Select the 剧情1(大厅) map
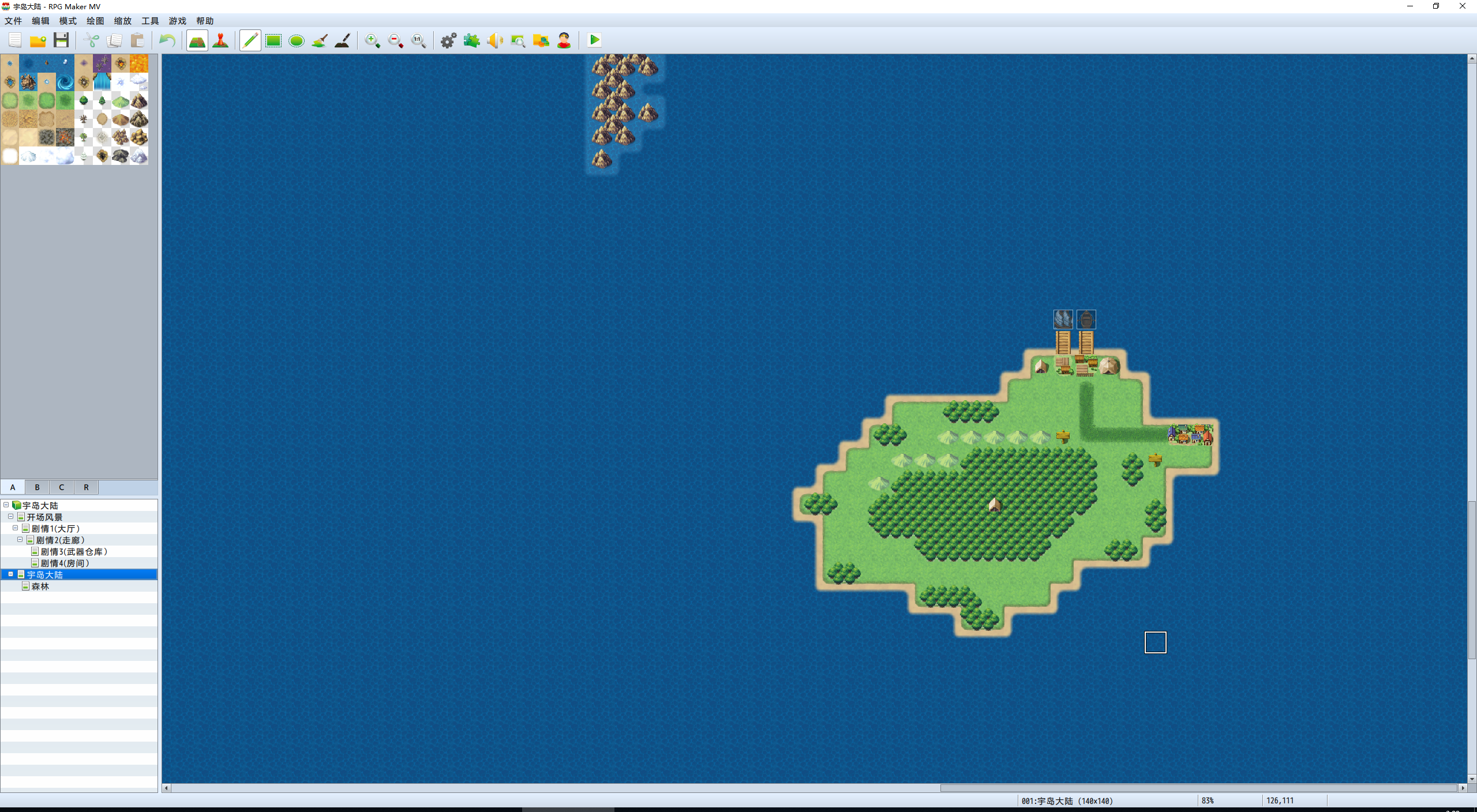This screenshot has height=812, width=1477. [55, 529]
